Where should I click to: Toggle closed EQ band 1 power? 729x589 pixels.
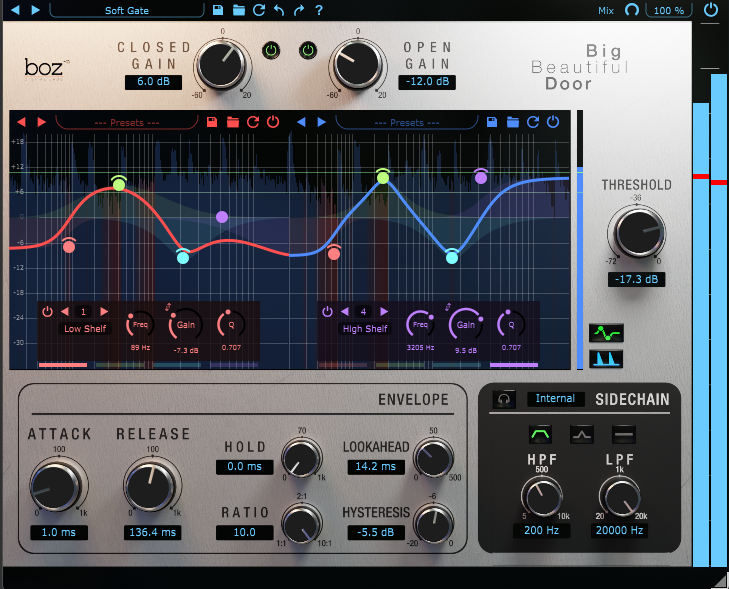(47, 311)
